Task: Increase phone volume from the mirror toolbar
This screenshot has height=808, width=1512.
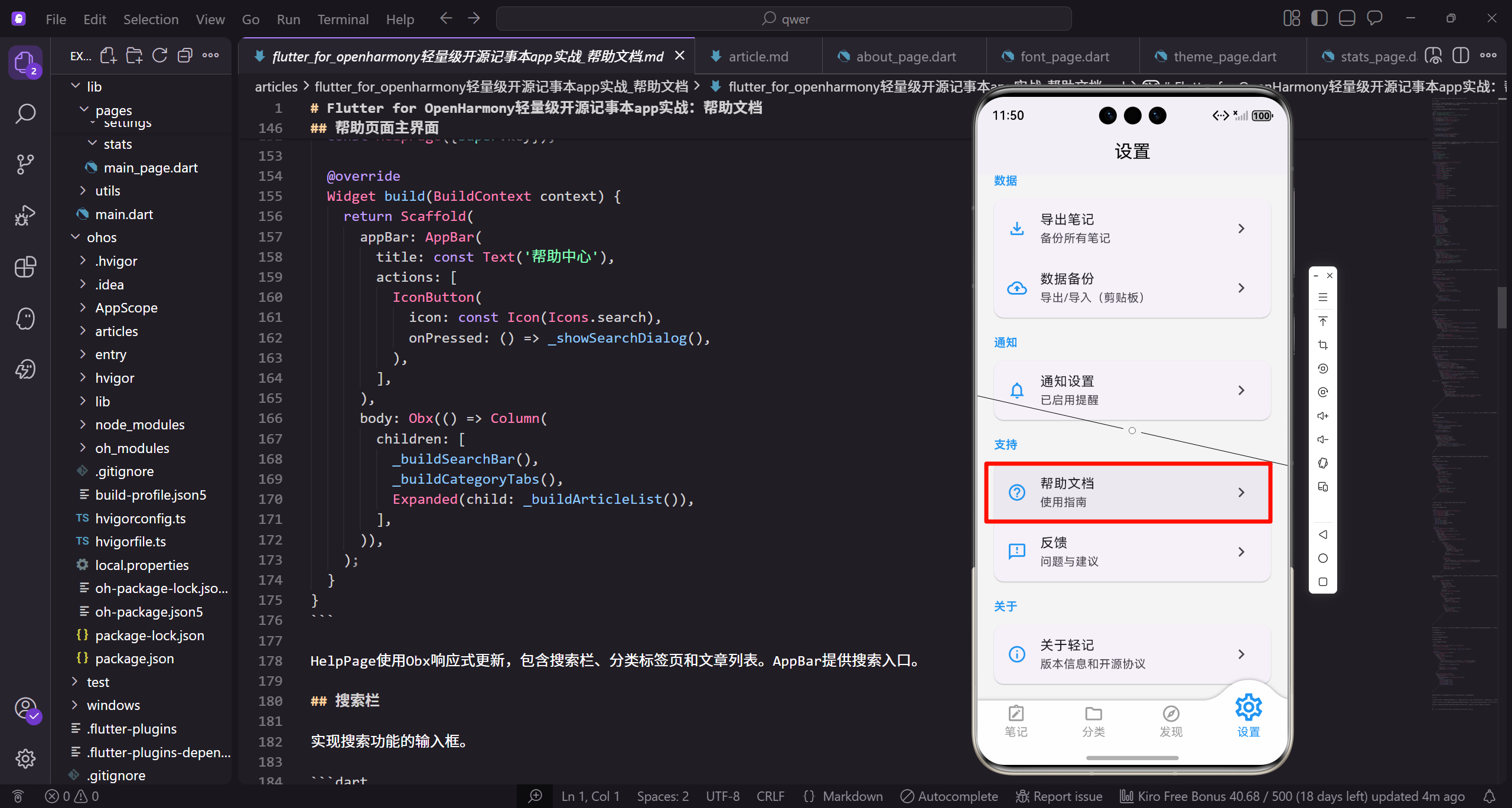Action: click(1323, 416)
